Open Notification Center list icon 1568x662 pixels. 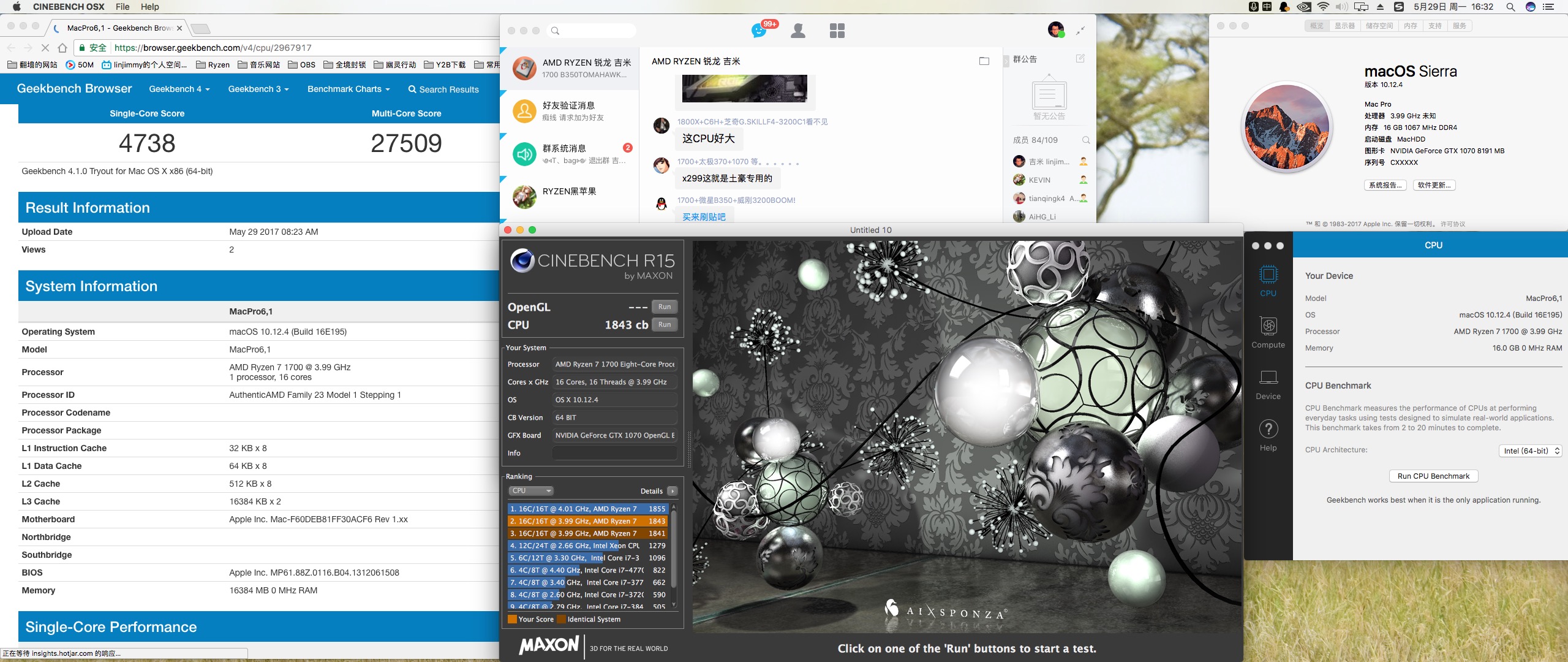[1548, 7]
